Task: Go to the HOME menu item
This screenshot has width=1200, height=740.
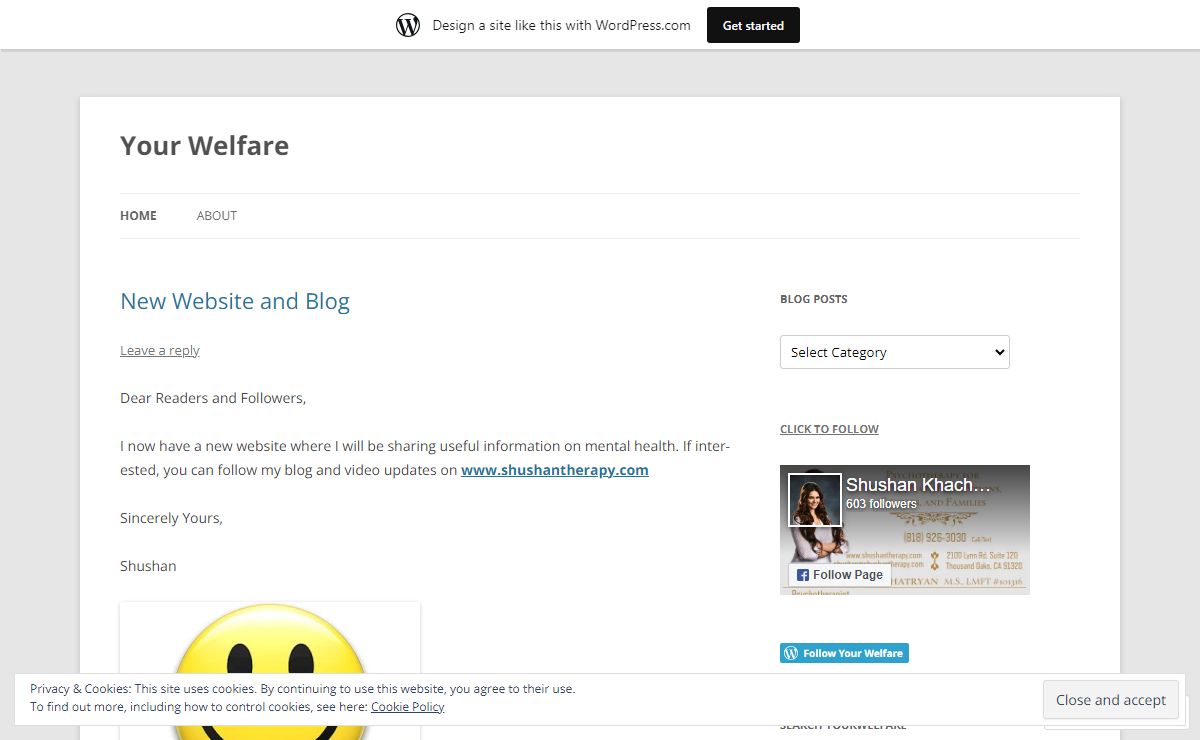Action: pyautogui.click(x=138, y=215)
